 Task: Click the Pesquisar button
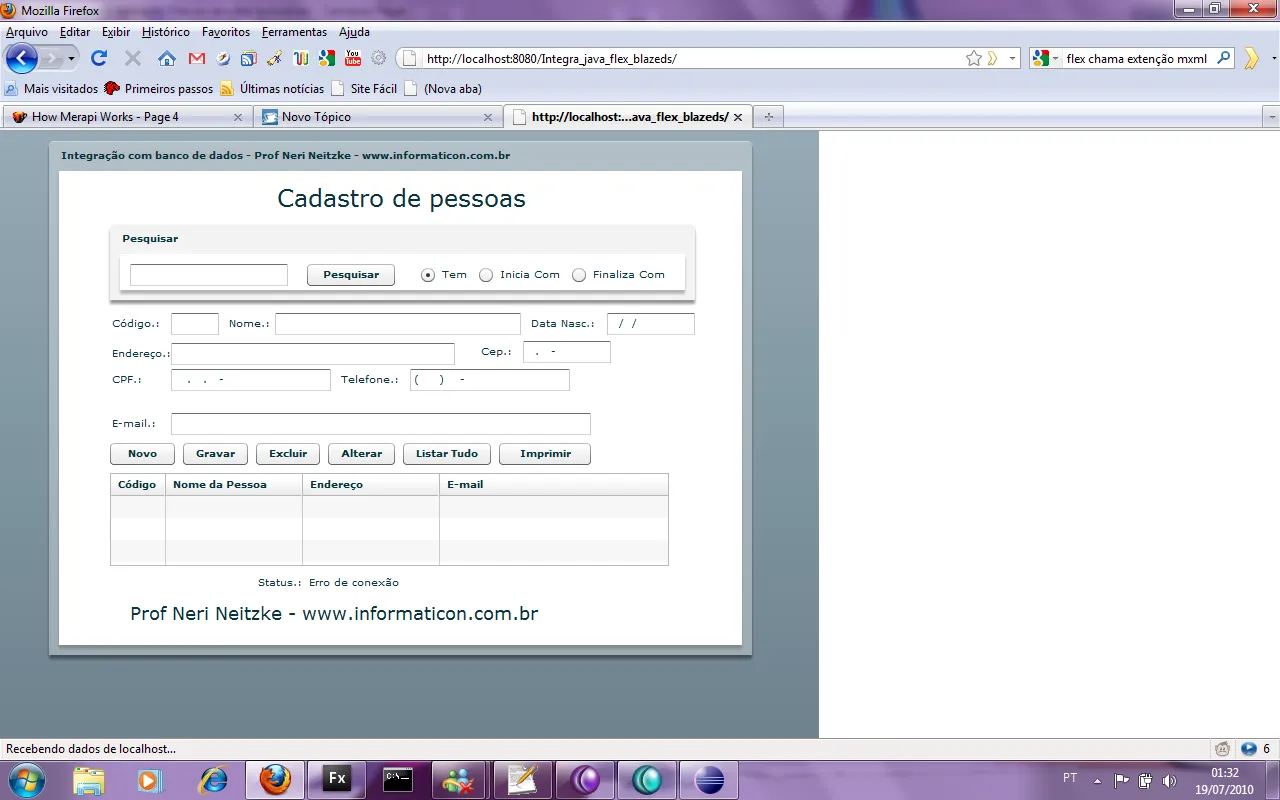click(351, 275)
